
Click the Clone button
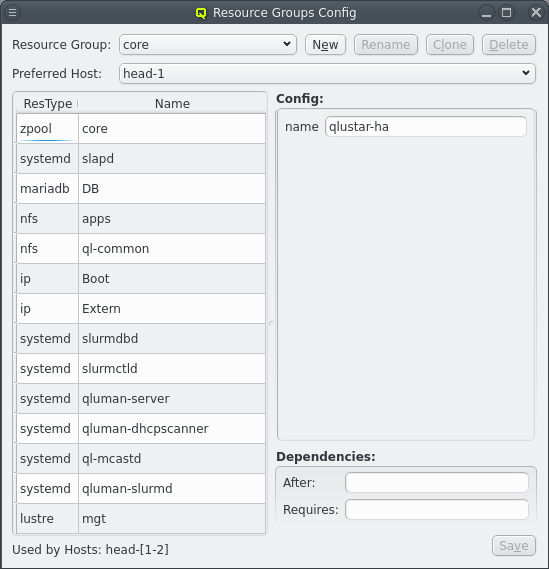coord(450,45)
